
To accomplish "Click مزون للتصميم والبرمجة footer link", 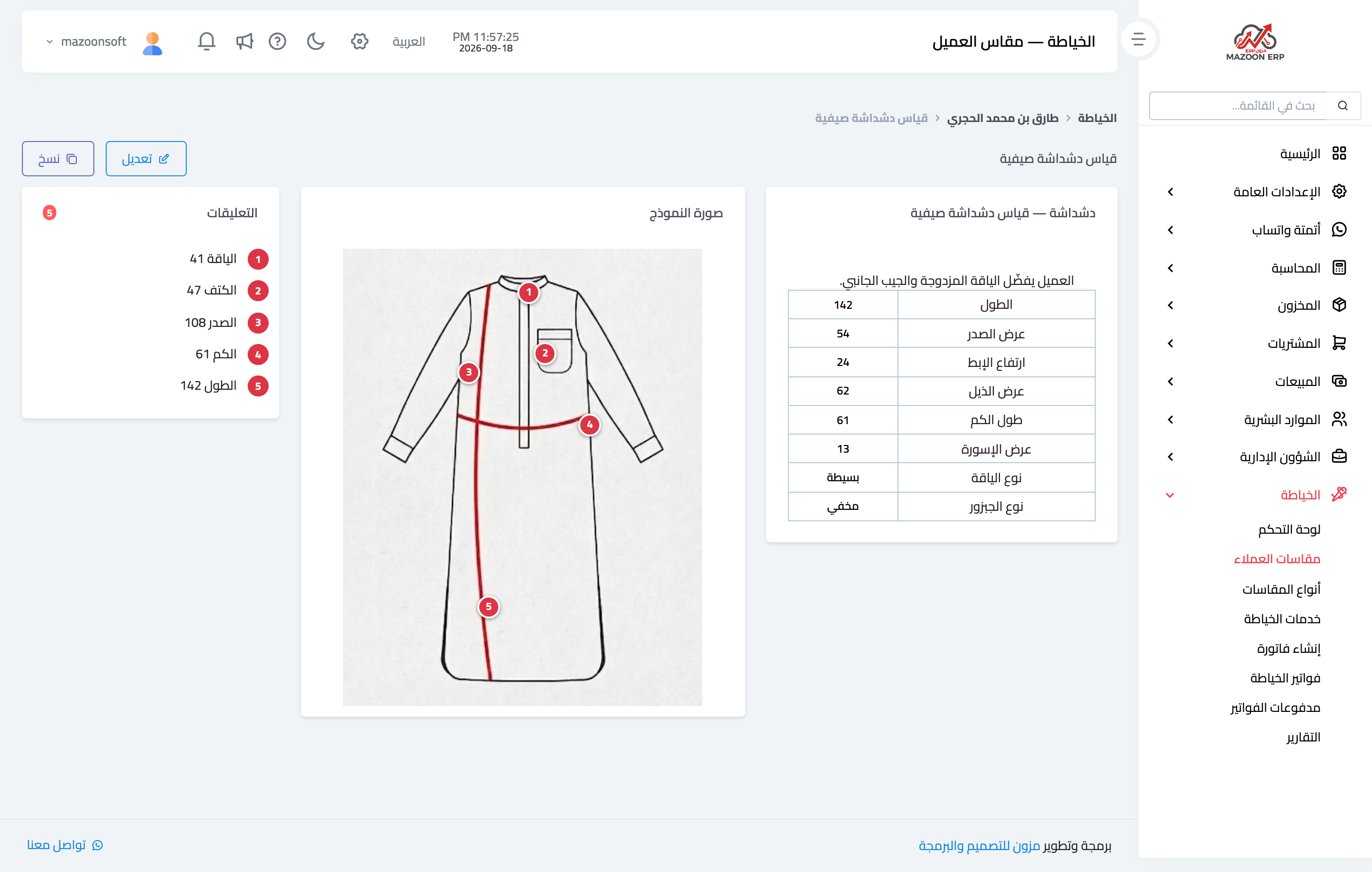I will tap(979, 845).
